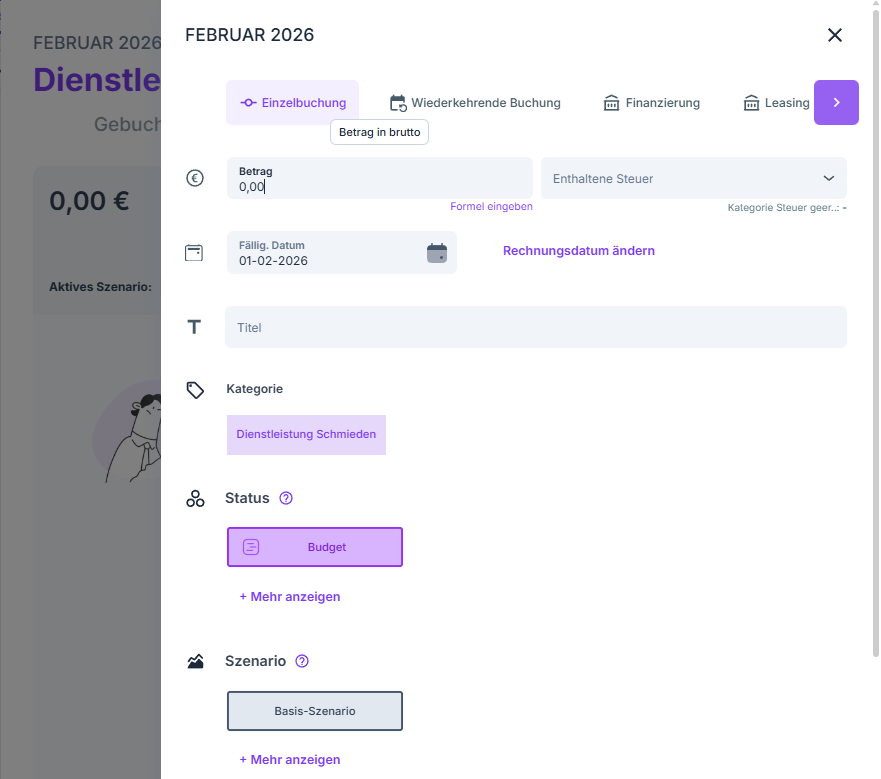881x779 pixels.
Task: Open the Enthaltene Steuer dropdown
Action: point(693,178)
